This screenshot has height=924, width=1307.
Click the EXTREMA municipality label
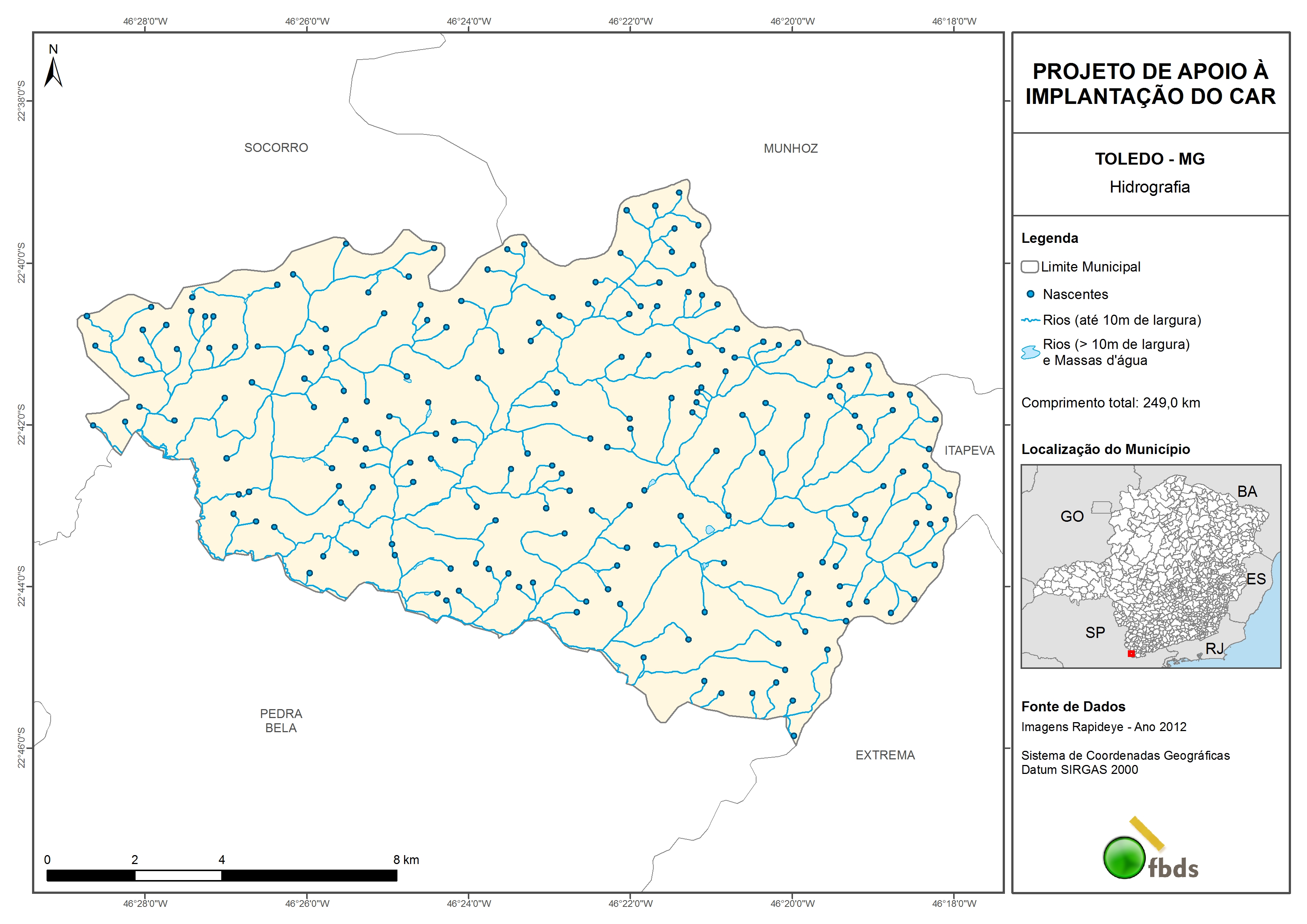885,756
